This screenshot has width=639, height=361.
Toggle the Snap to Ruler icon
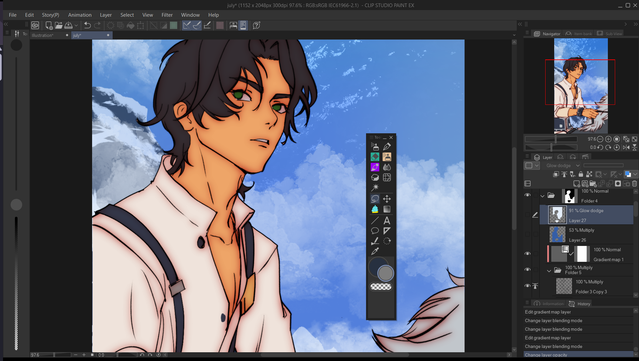pyautogui.click(x=187, y=25)
